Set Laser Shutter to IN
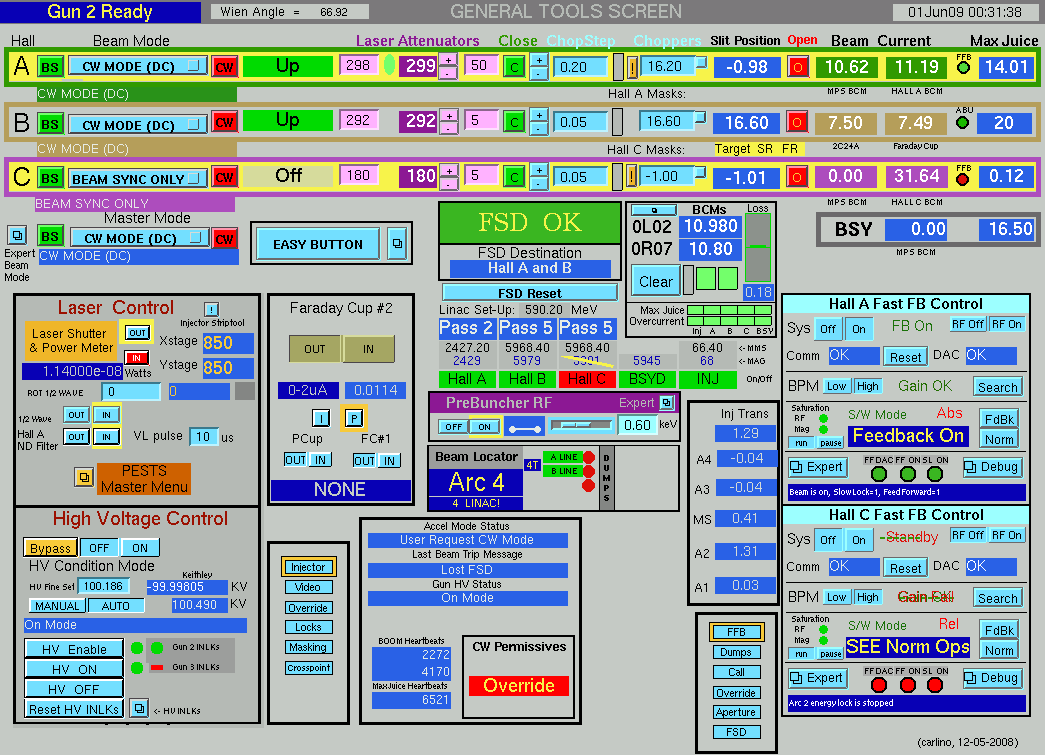 137,358
